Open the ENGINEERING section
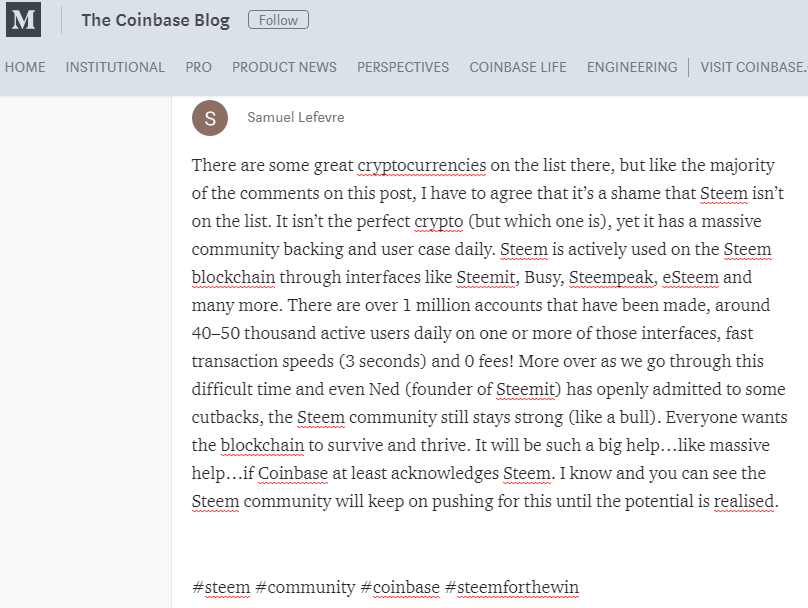The width and height of the screenshot is (808, 608). (632, 67)
